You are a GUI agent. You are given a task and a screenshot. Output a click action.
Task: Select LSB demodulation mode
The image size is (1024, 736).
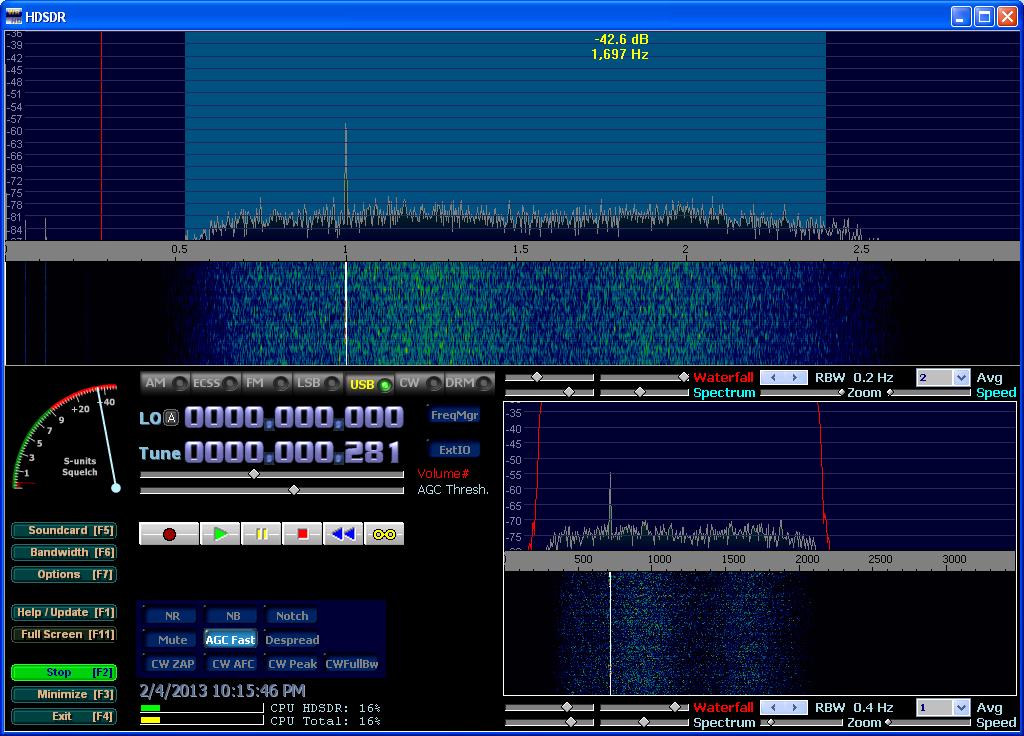tap(317, 383)
